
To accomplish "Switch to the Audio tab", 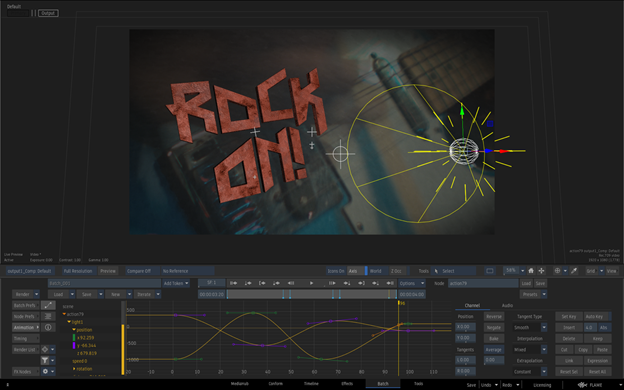I will point(507,305).
